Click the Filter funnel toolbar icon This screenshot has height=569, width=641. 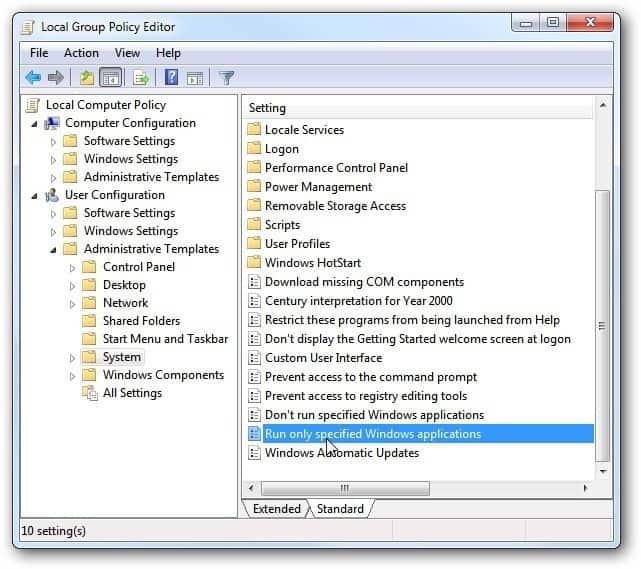point(226,77)
